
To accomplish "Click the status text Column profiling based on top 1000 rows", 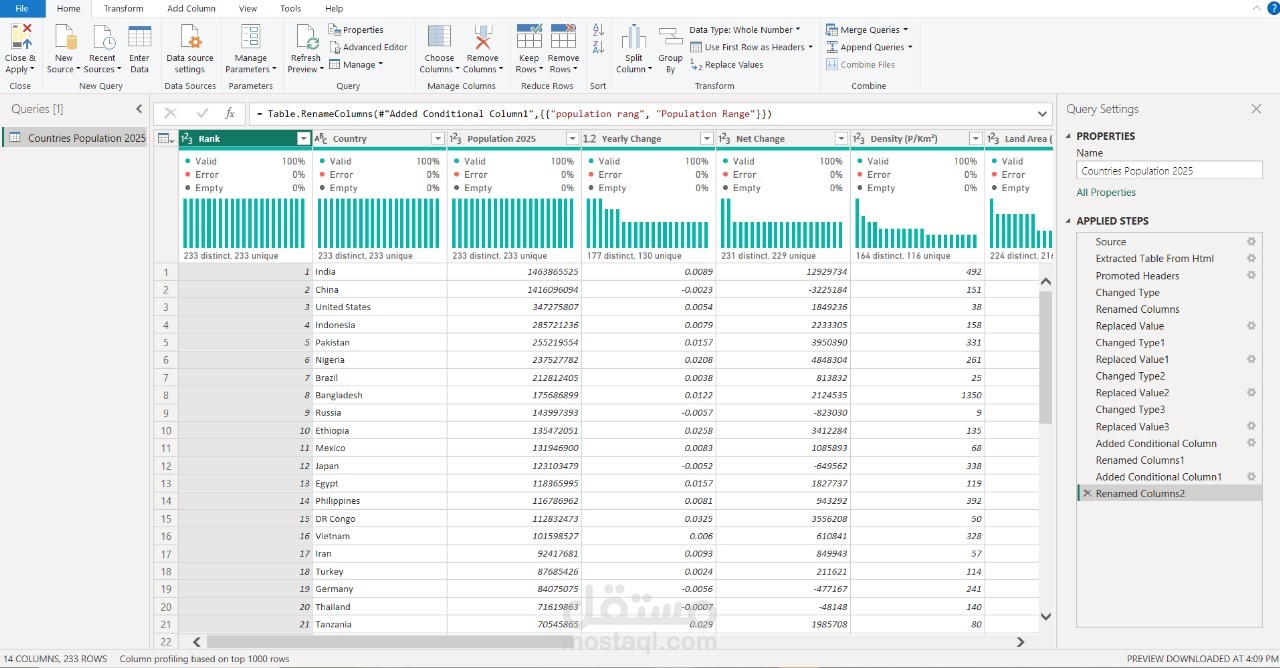I will [204, 659].
